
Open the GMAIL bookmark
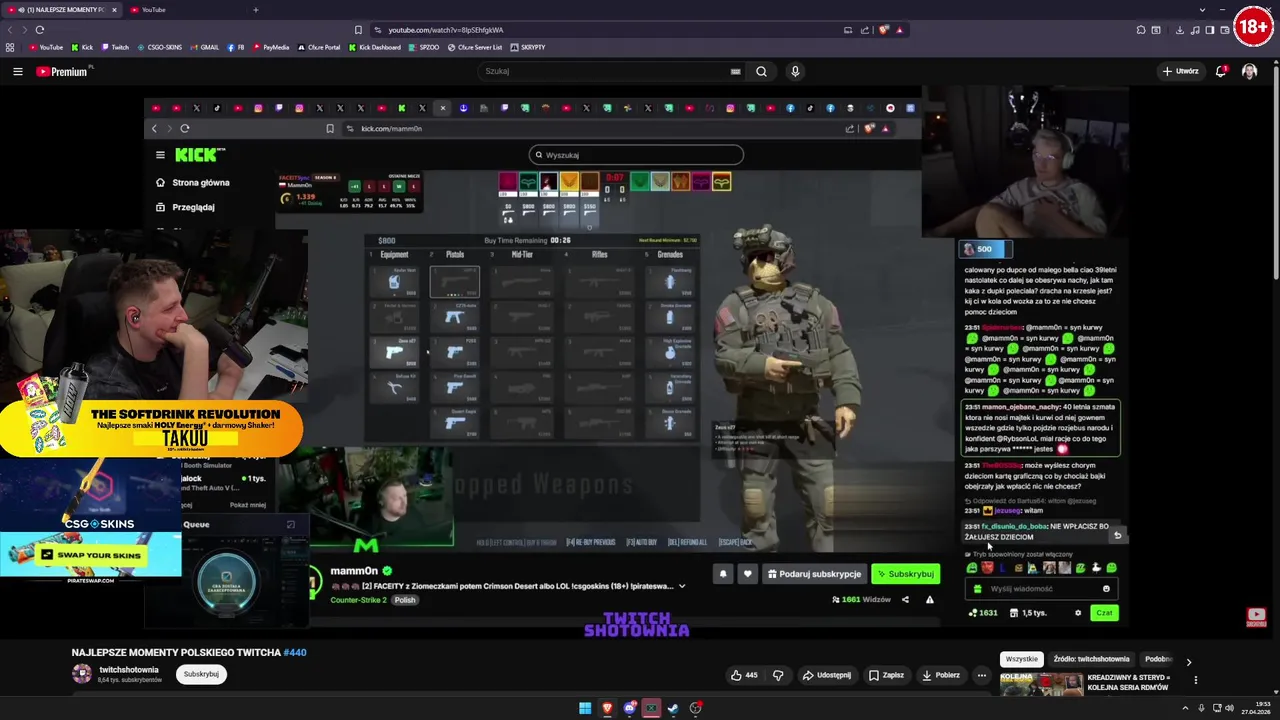[x=205, y=47]
